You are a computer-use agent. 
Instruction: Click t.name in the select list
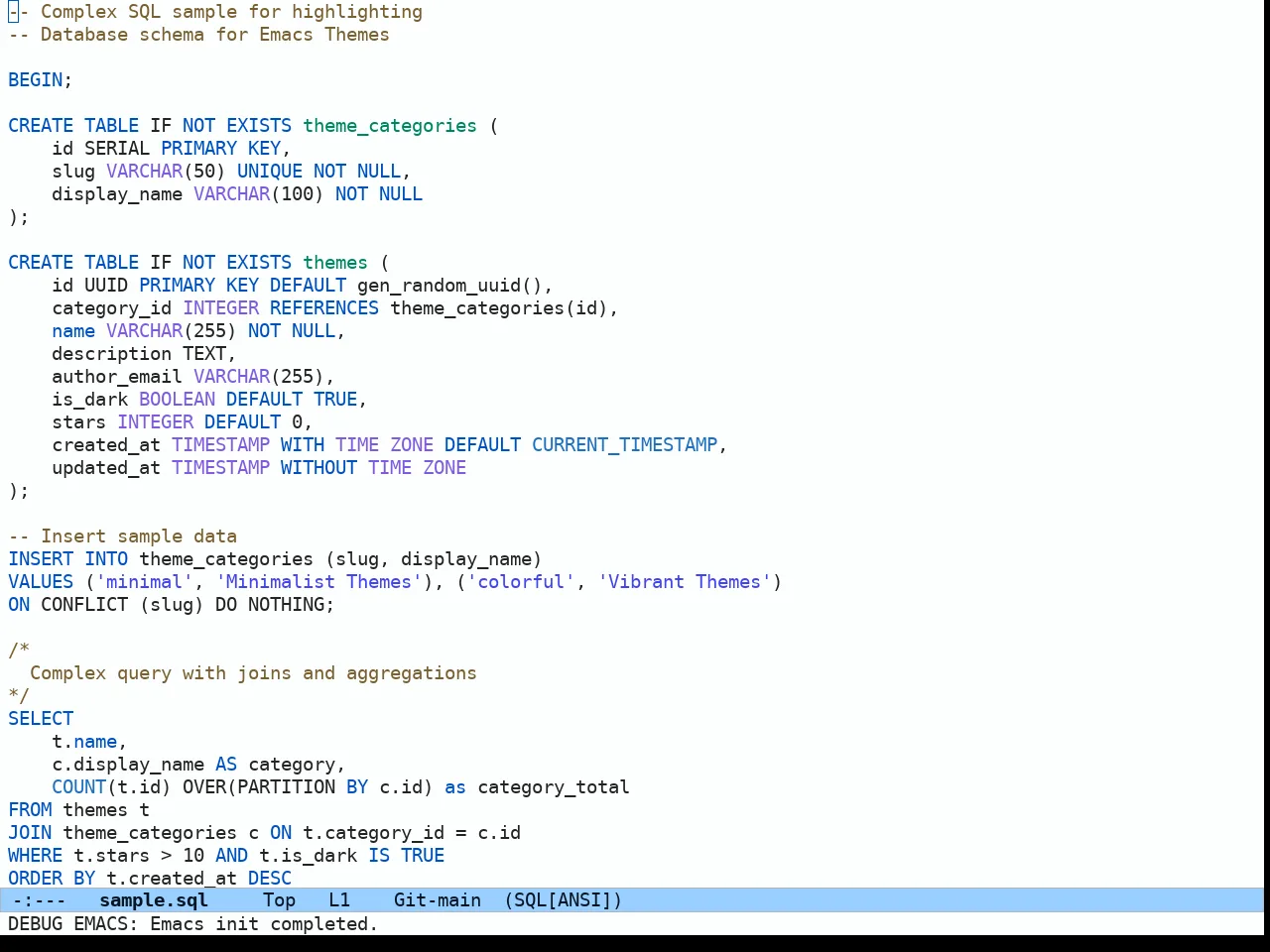(x=84, y=742)
